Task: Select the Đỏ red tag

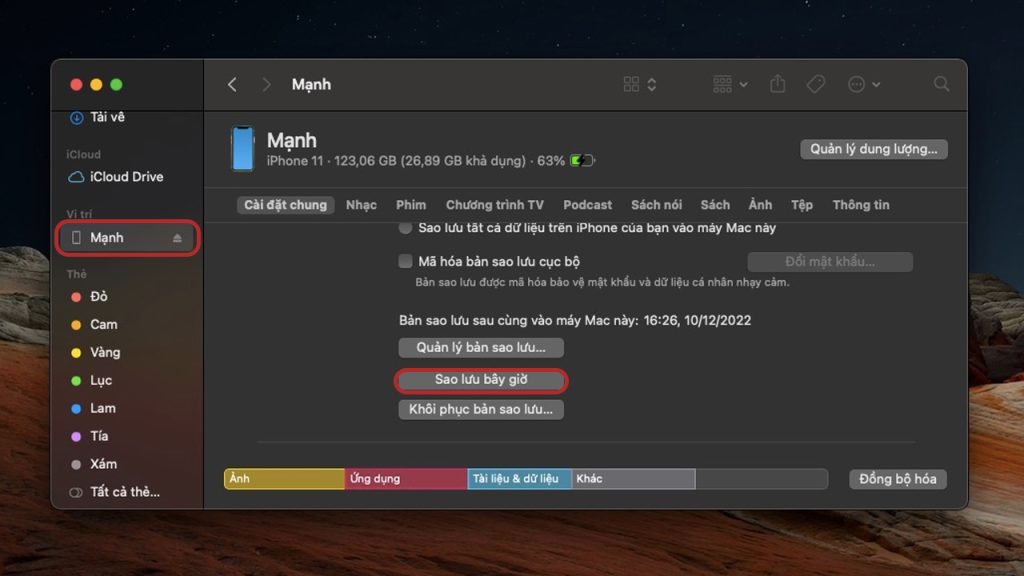Action: pos(98,297)
